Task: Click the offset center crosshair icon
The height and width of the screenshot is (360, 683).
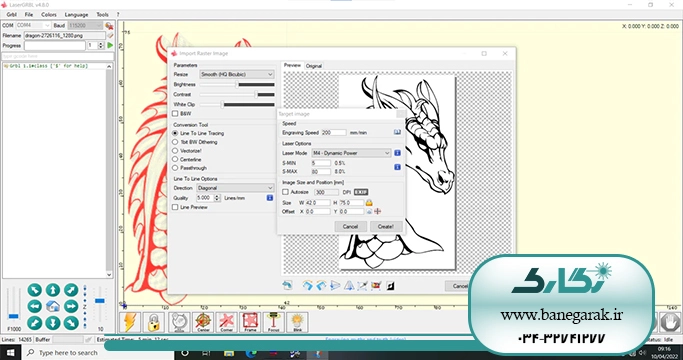Action: (x=378, y=211)
